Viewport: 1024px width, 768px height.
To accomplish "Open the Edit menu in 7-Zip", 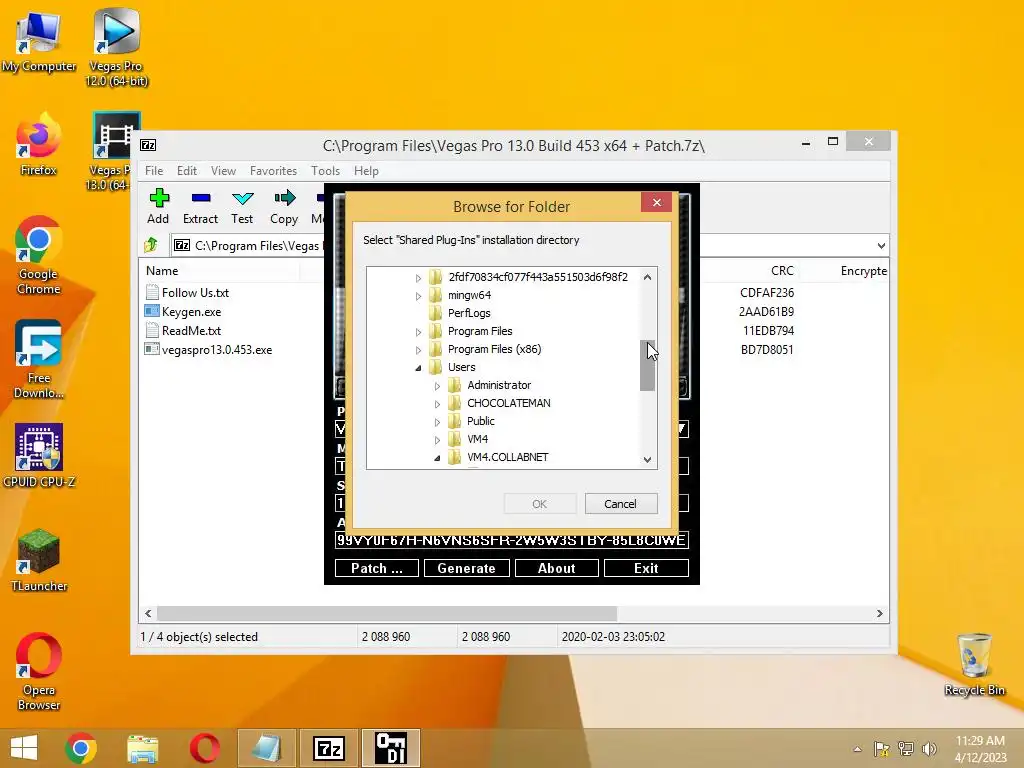I will (x=187, y=170).
